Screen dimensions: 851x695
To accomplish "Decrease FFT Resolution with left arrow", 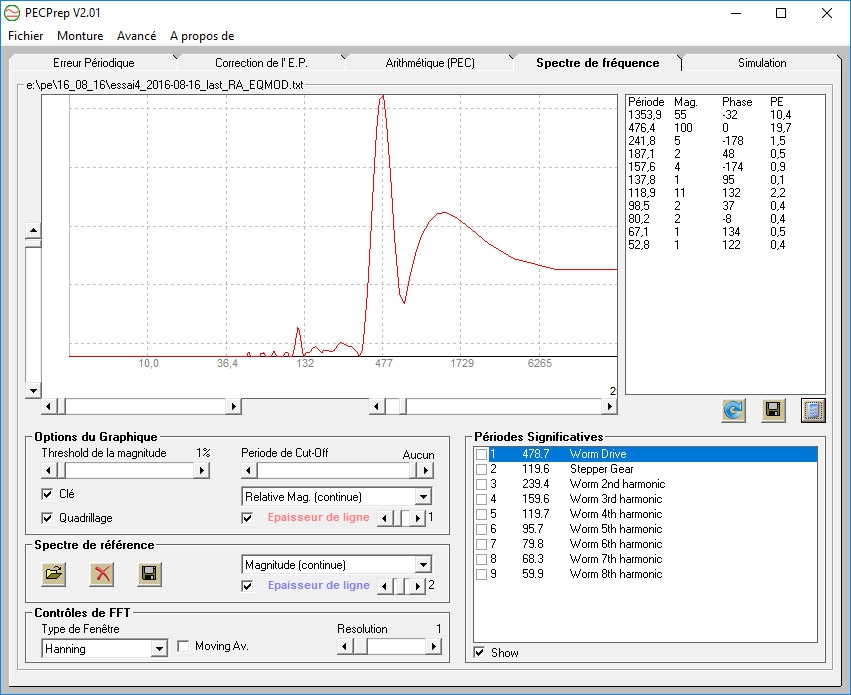I will tap(345, 646).
